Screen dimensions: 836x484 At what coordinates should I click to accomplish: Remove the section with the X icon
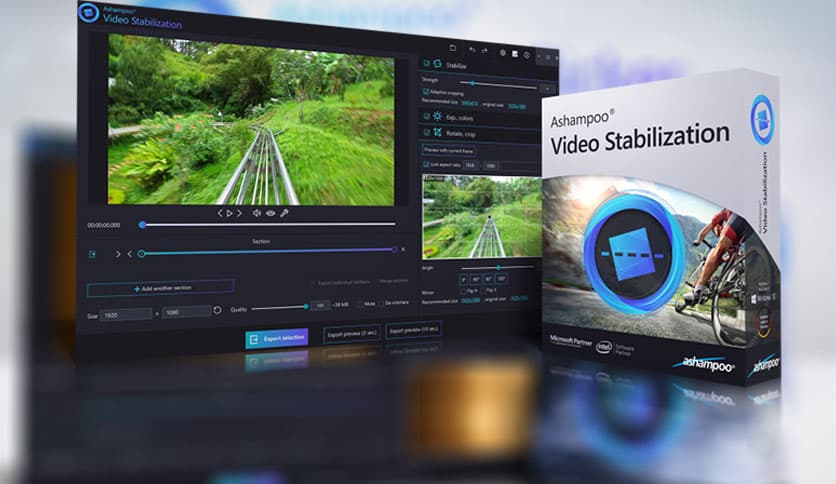coord(403,249)
